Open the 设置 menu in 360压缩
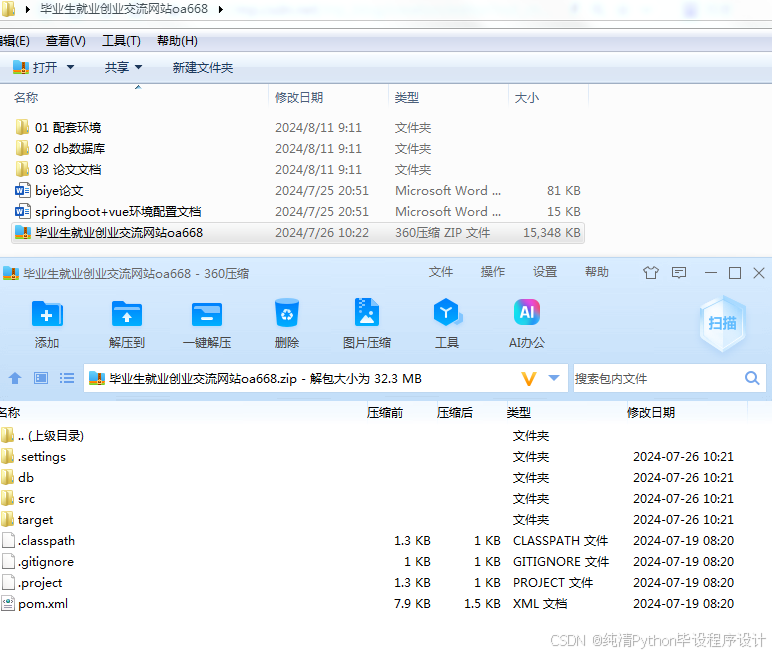 (x=545, y=272)
